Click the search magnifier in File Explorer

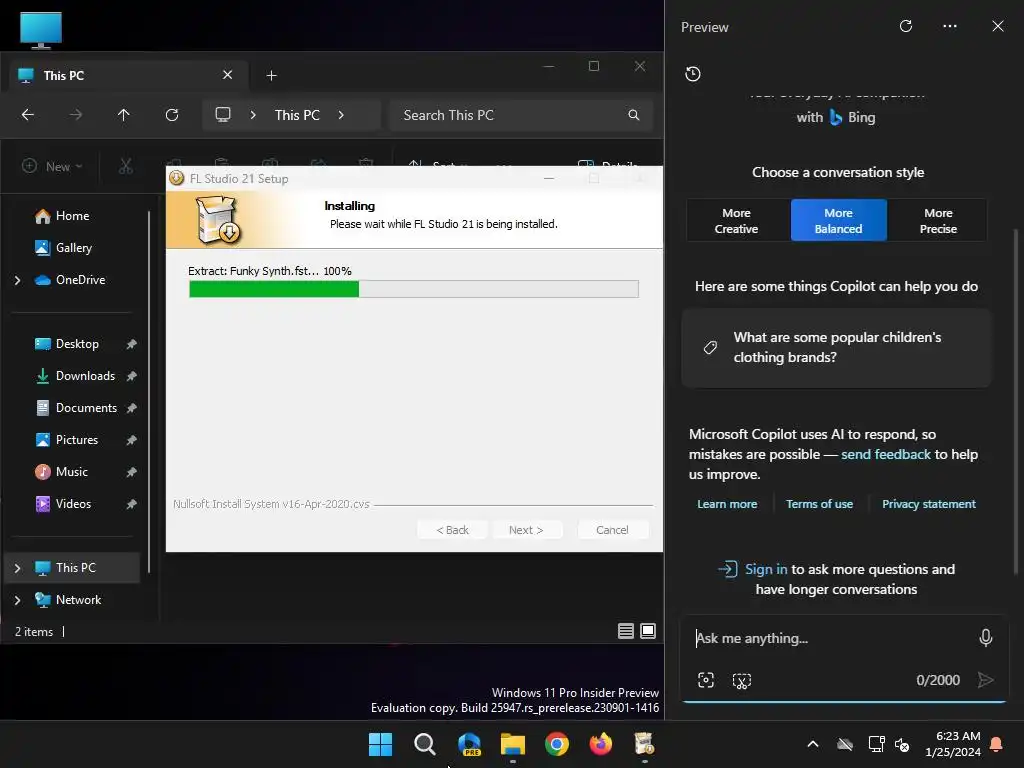pyautogui.click(x=633, y=115)
